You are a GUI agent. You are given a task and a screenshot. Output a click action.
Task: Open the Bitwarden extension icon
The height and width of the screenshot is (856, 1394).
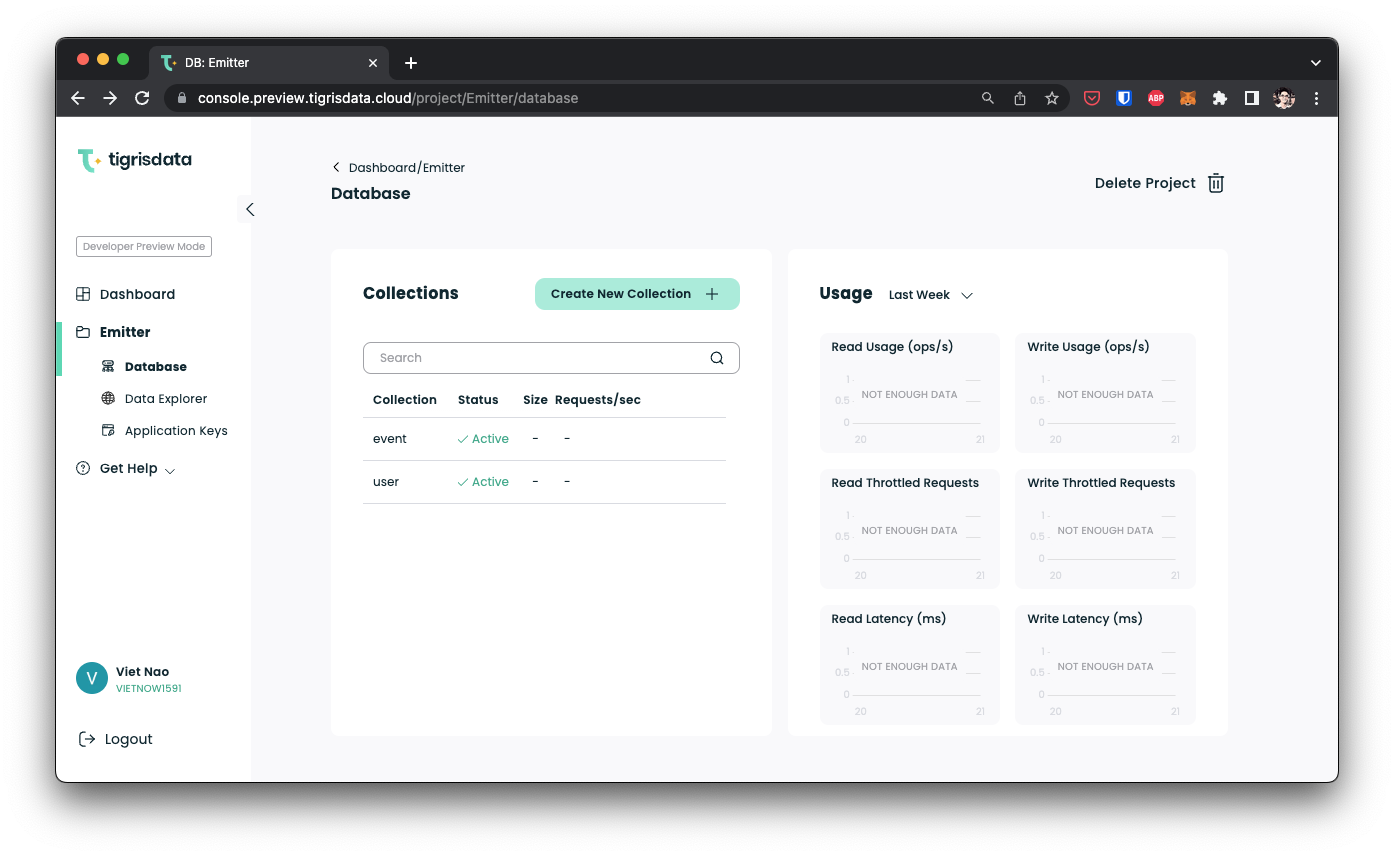1124,98
